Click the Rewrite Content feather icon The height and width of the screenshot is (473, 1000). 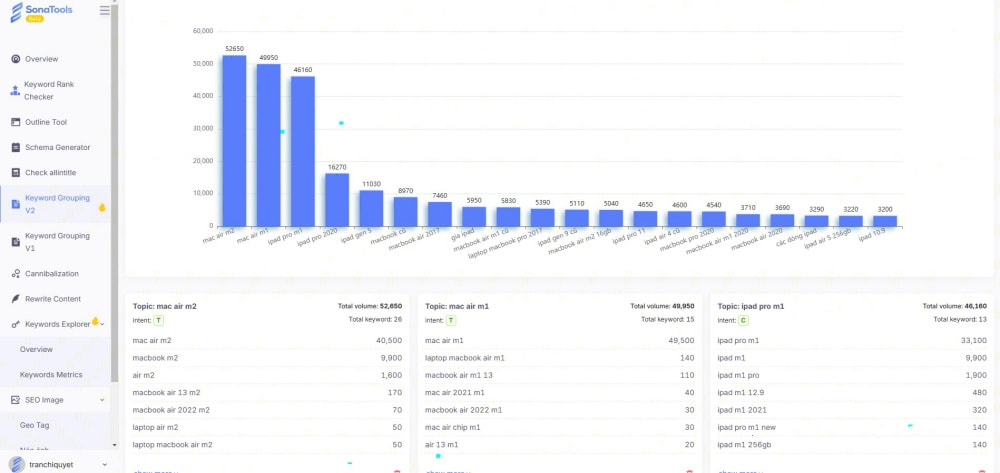(x=15, y=299)
